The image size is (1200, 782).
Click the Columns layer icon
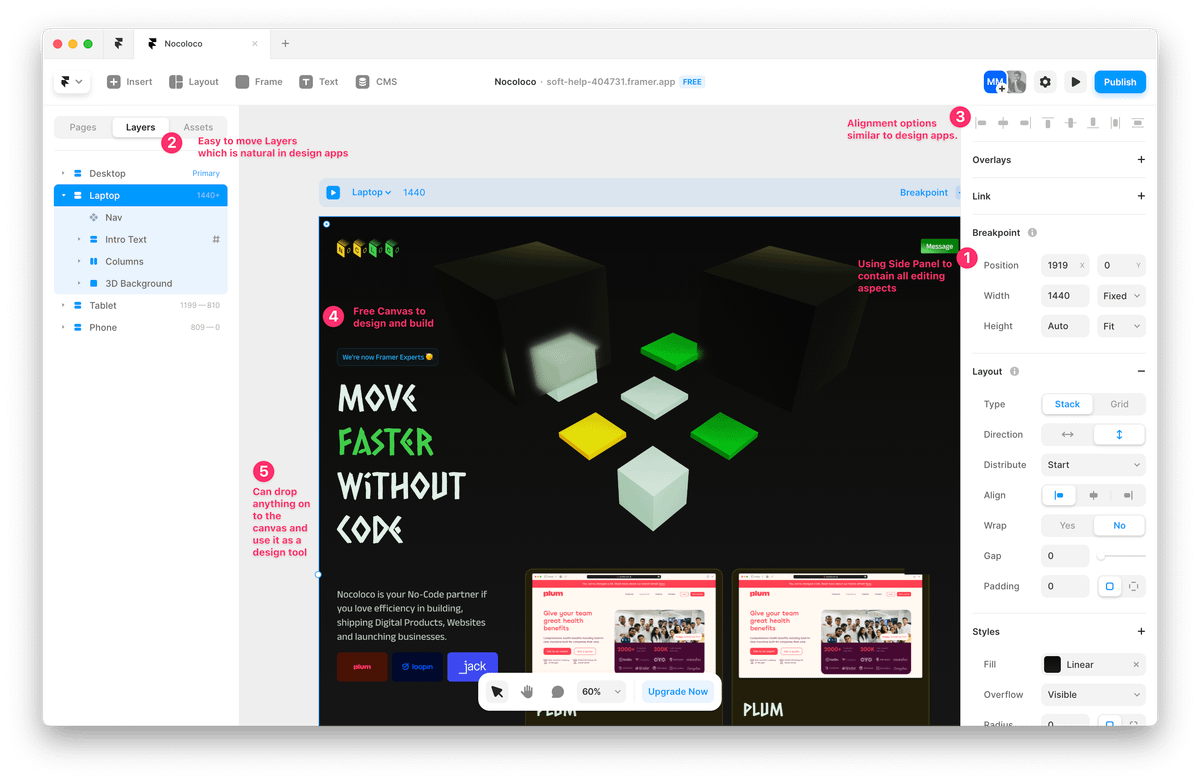[x=94, y=262]
